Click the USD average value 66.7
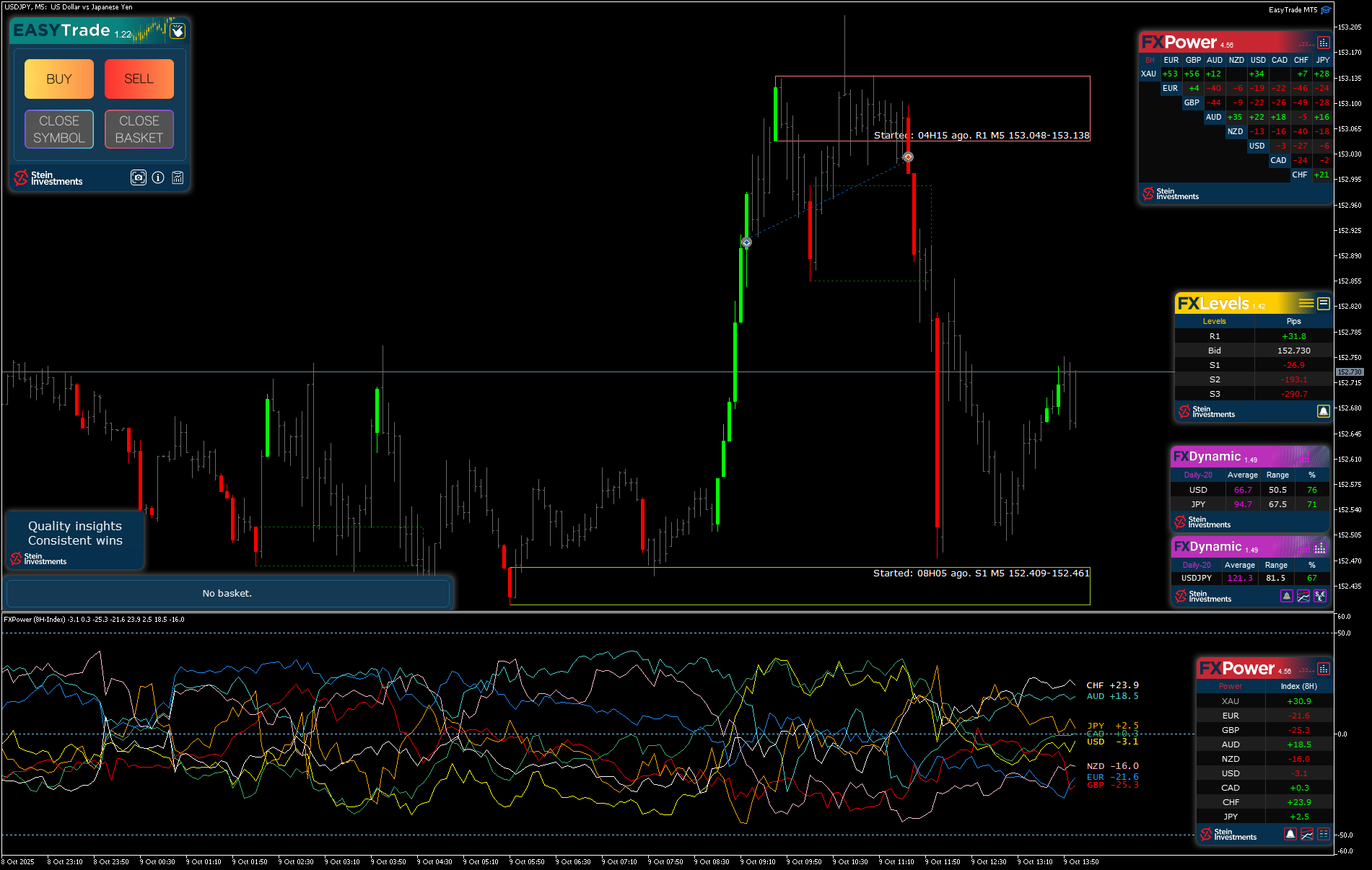1372x870 pixels. click(x=1243, y=490)
